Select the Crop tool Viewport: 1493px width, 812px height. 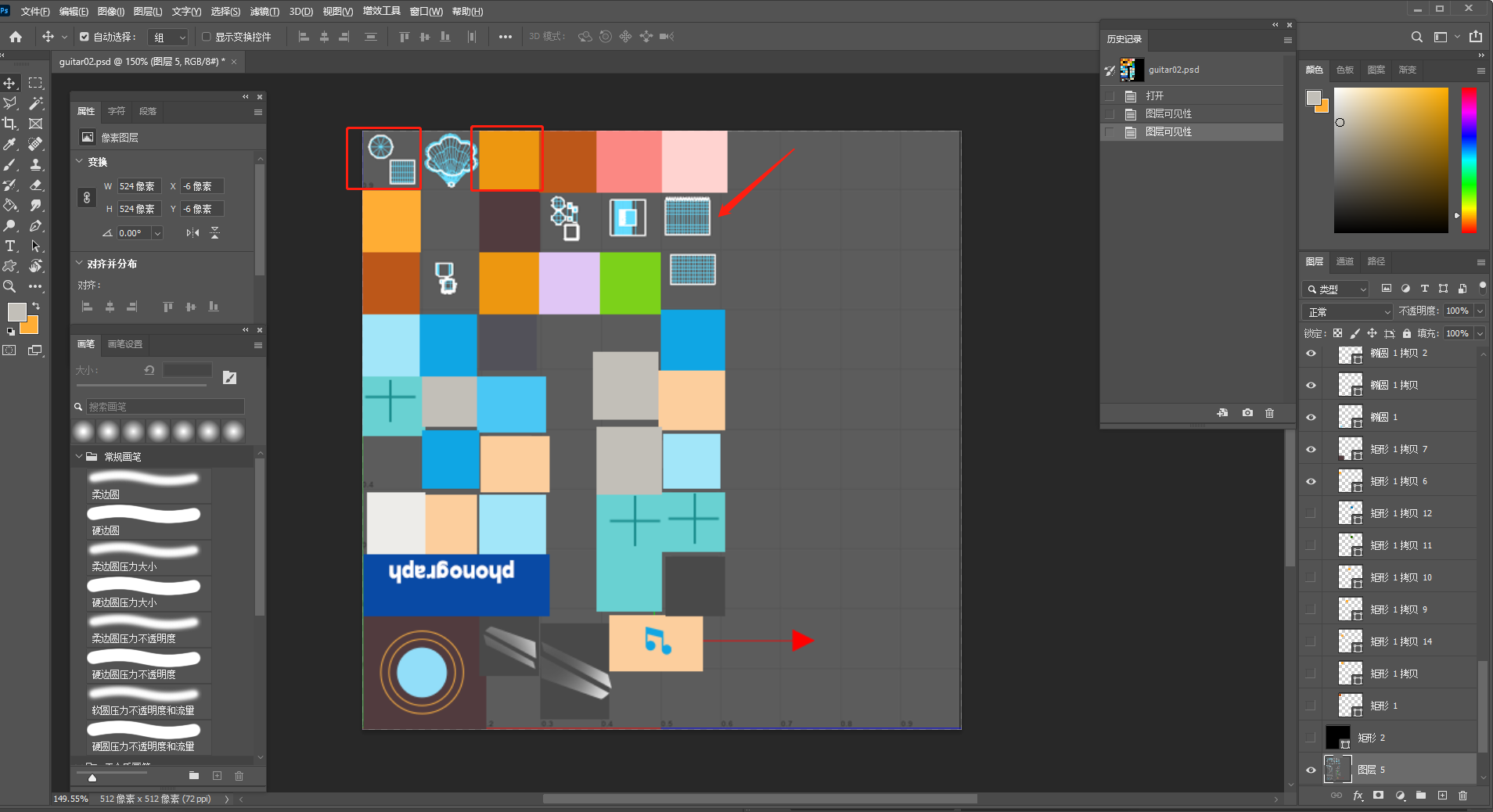point(10,124)
